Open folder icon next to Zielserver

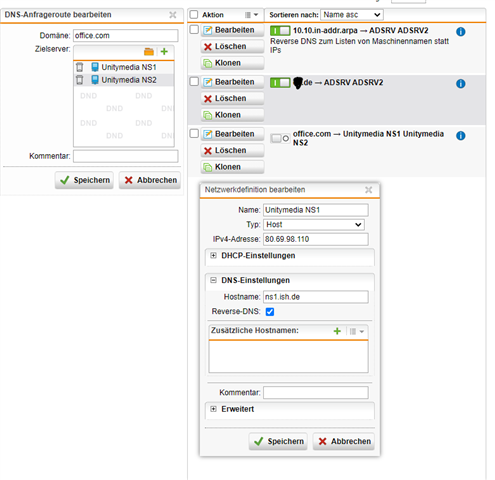click(149, 52)
